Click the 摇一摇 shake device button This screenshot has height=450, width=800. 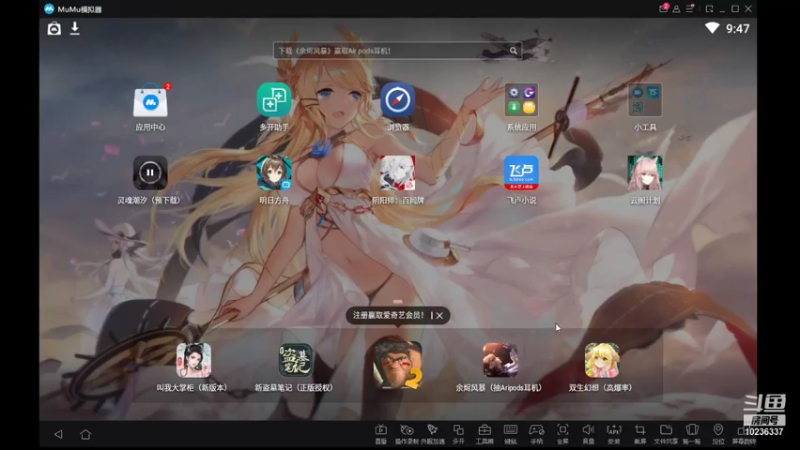692,433
